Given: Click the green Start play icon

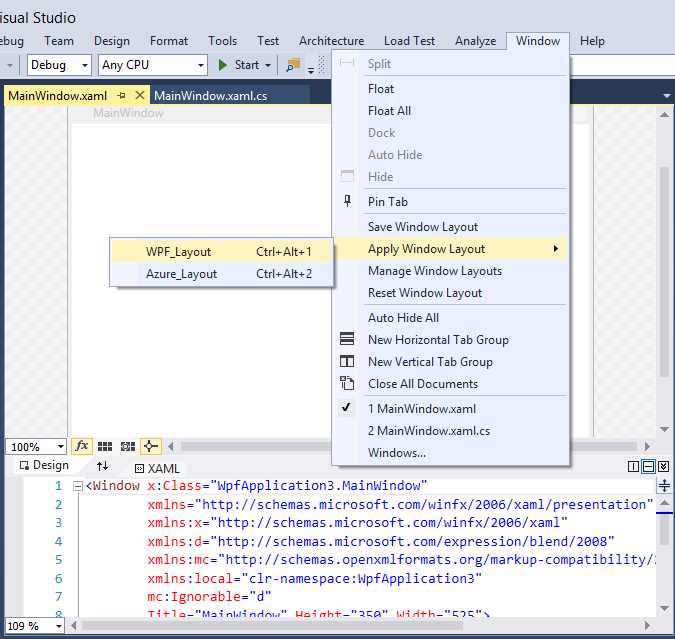Looking at the screenshot, I should coord(223,65).
